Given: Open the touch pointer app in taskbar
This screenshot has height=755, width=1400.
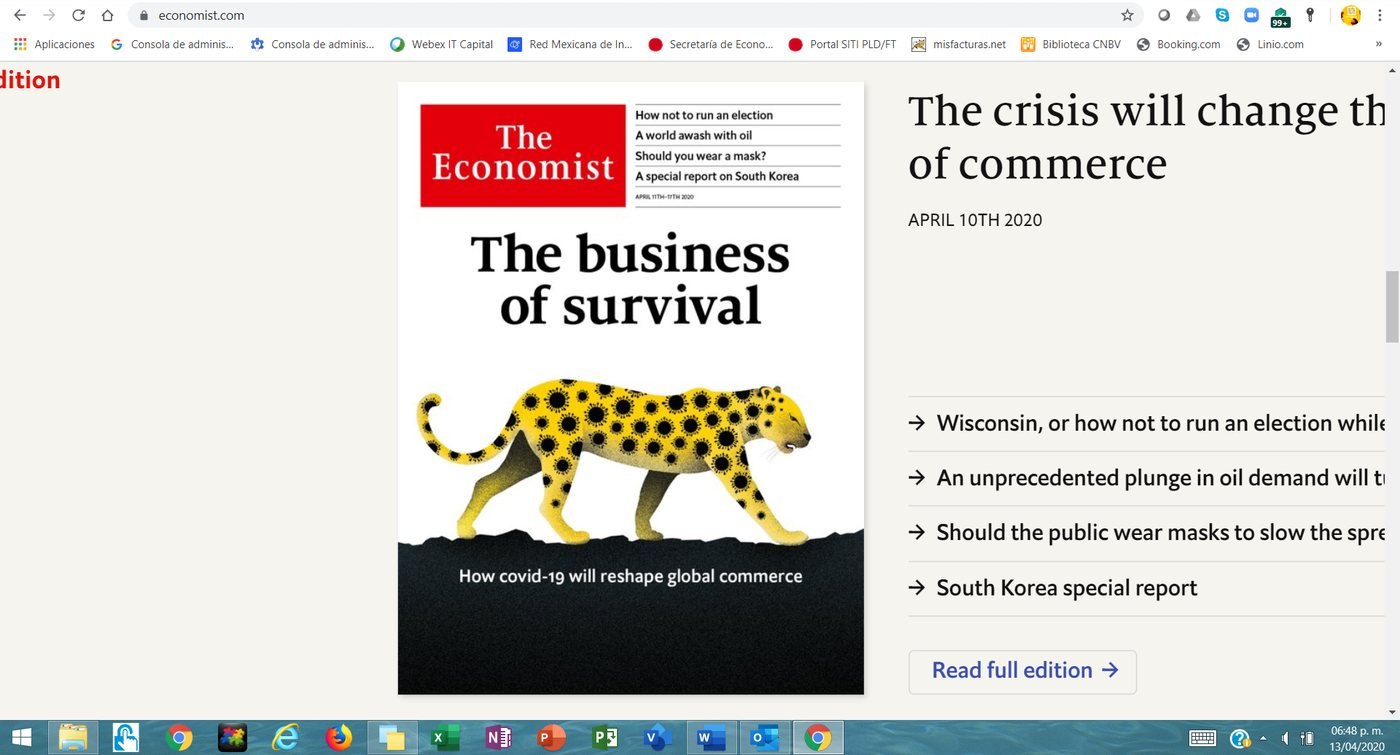Looking at the screenshot, I should click(126, 738).
